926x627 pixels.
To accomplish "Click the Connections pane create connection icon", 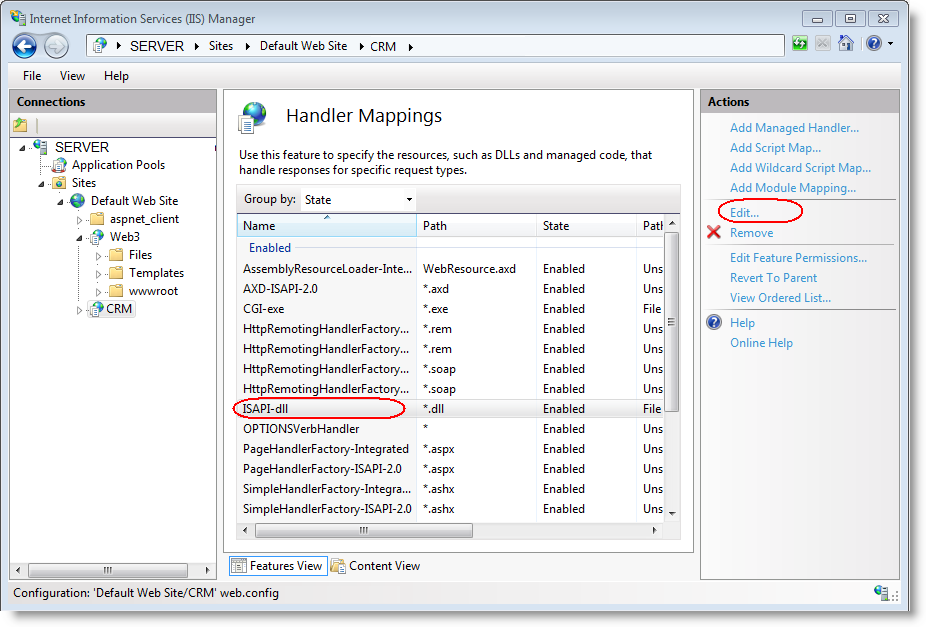I will 21,125.
